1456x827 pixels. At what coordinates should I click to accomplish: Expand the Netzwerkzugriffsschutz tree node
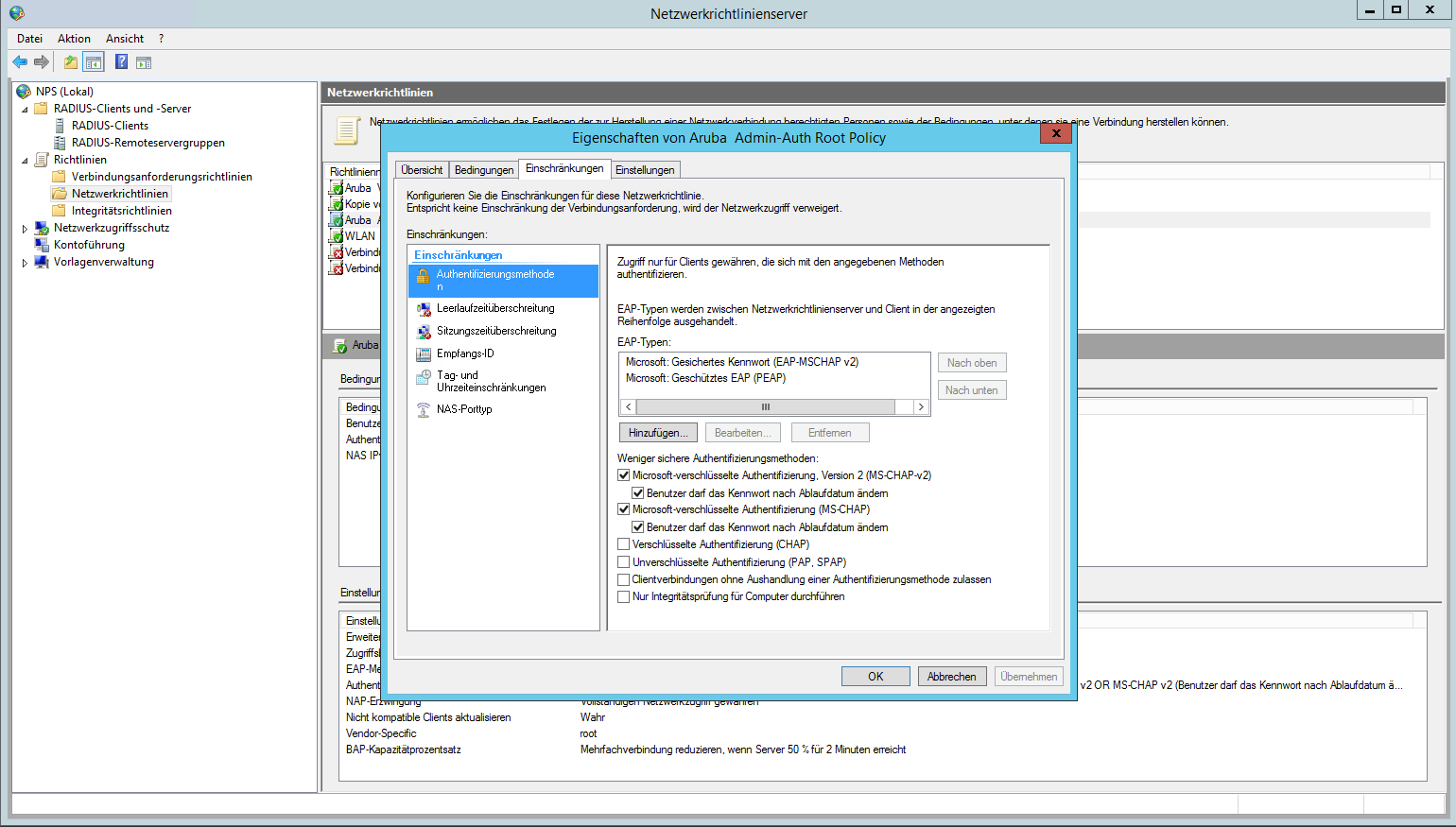tap(25, 229)
